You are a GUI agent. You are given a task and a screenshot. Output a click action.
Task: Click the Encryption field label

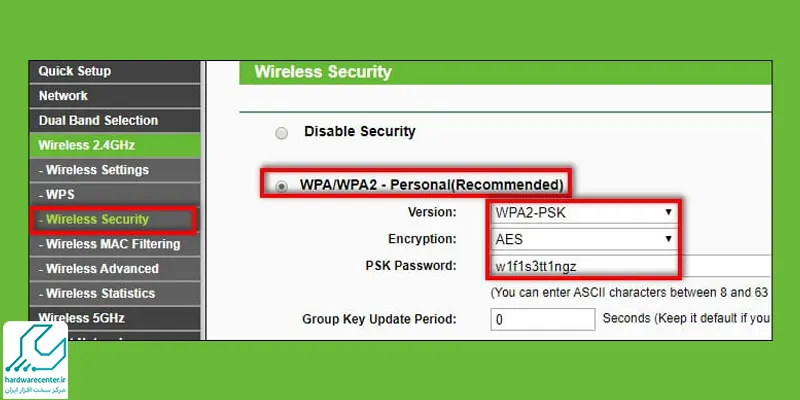[421, 240]
